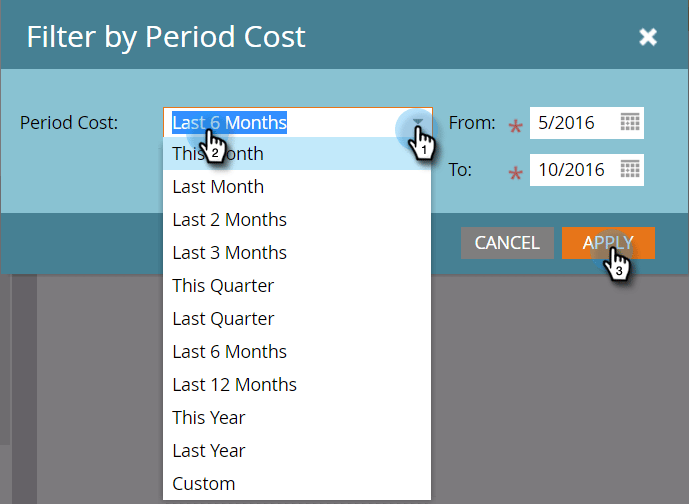Screen dimensions: 689x504
Task: Open the To date calendar picker
Action: click(x=630, y=169)
